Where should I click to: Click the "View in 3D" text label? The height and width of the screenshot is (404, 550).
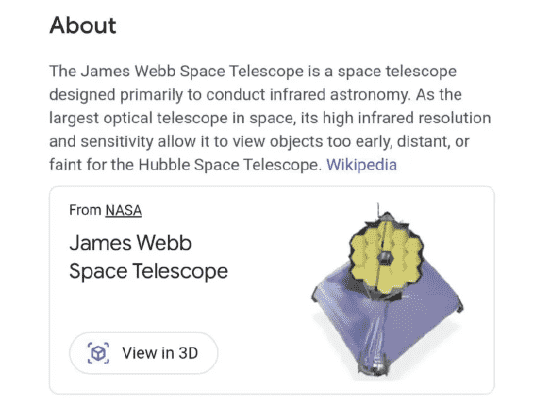click(160, 353)
